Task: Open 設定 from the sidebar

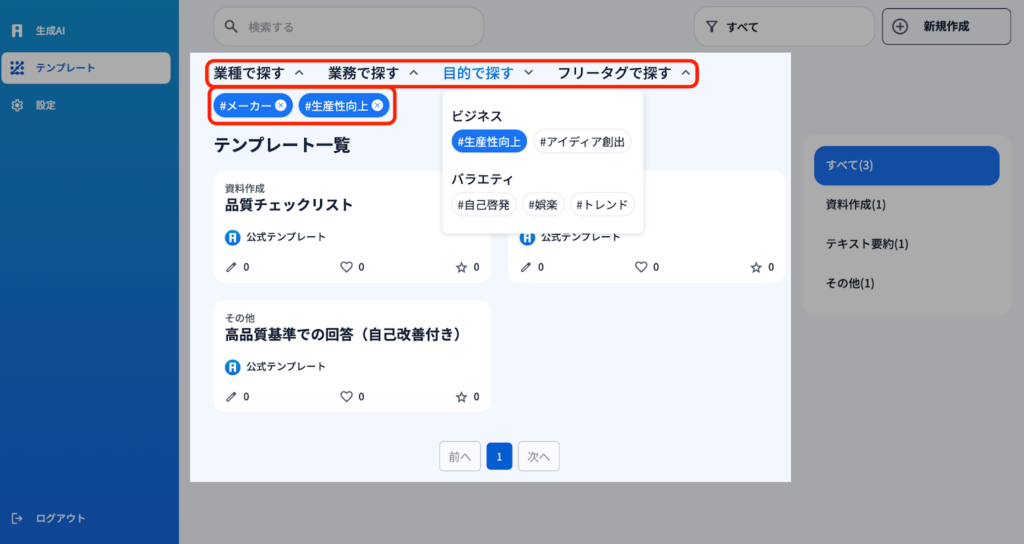Action: tap(45, 105)
